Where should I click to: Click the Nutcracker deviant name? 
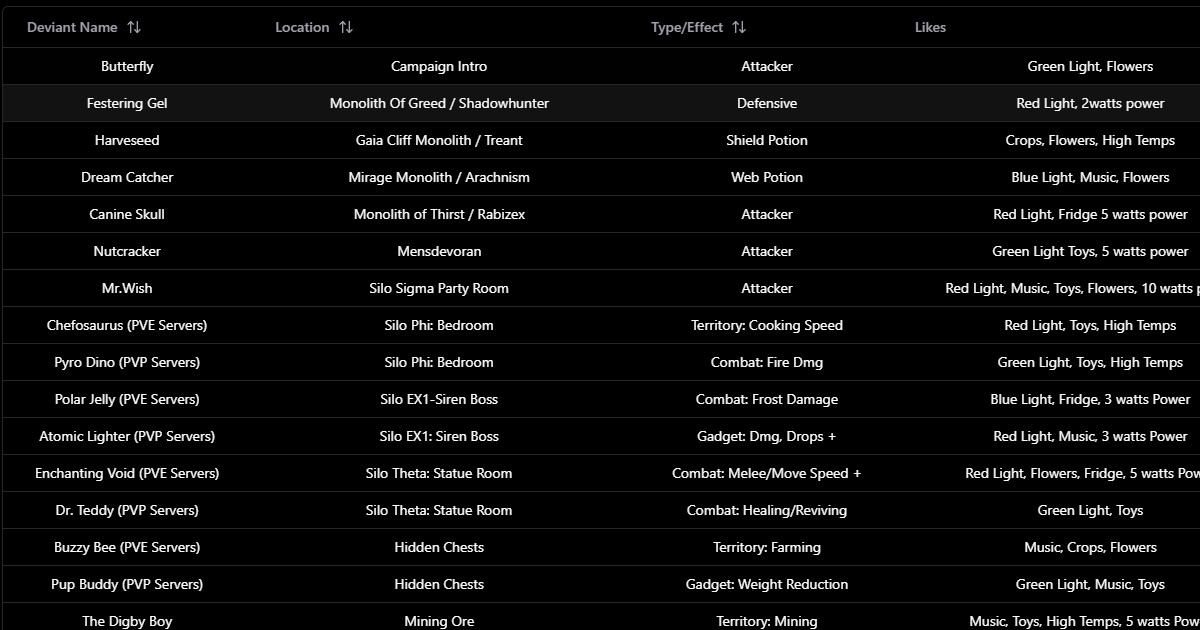click(127, 252)
